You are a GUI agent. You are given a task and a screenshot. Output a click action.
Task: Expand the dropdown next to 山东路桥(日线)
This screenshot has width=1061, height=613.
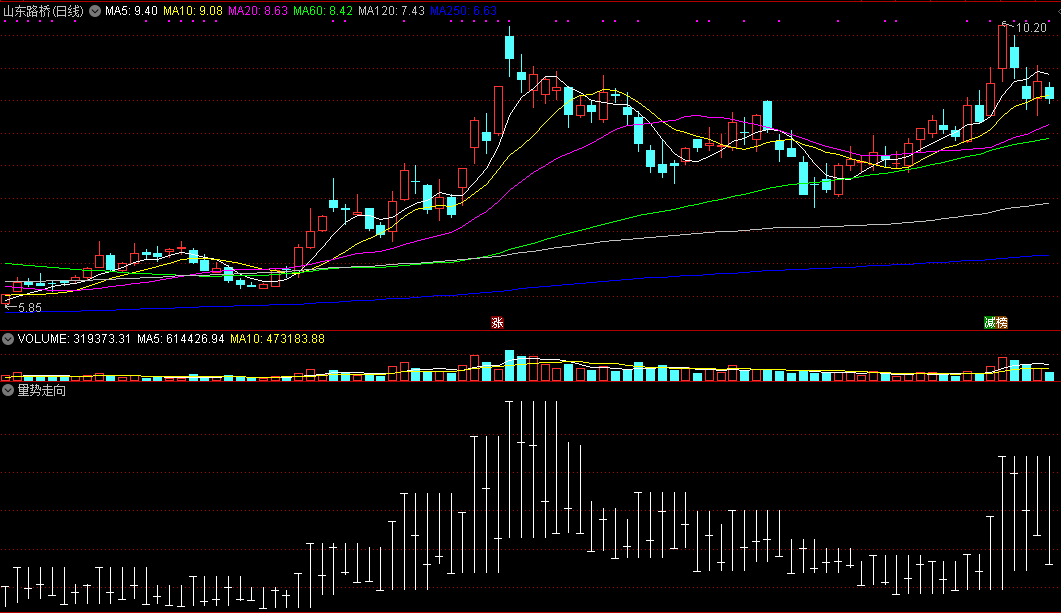click(95, 11)
